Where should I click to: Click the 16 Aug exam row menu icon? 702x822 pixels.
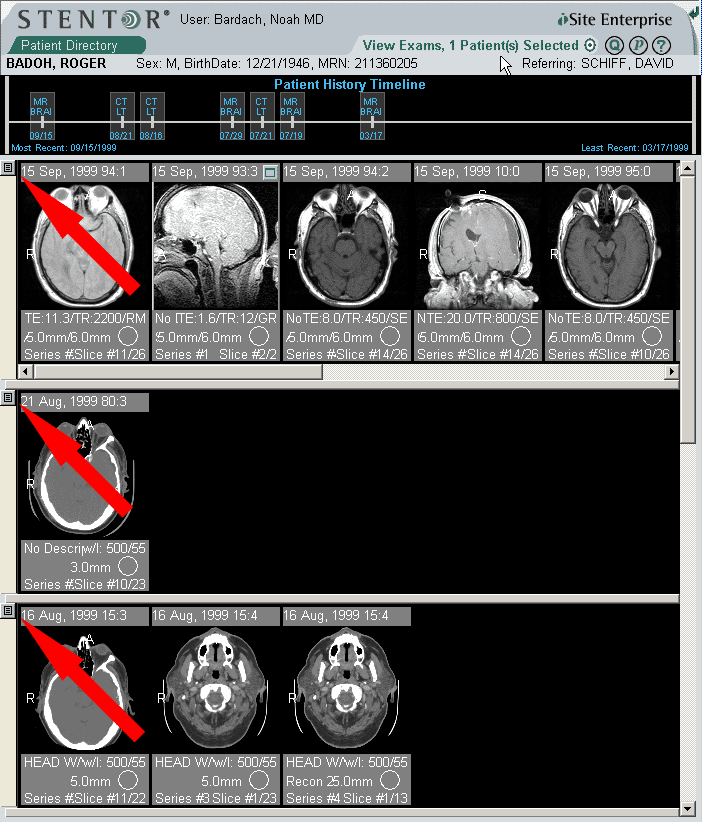coord(8,610)
